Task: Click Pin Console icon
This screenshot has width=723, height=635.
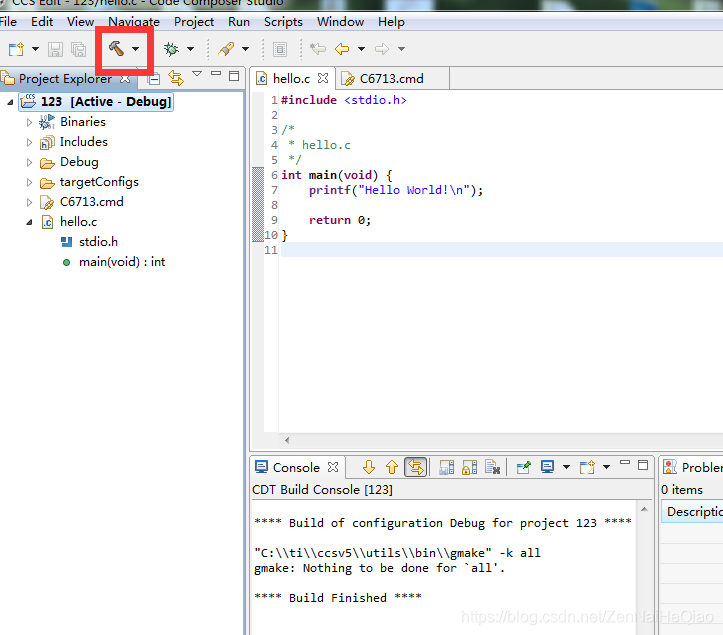Action: [524, 467]
